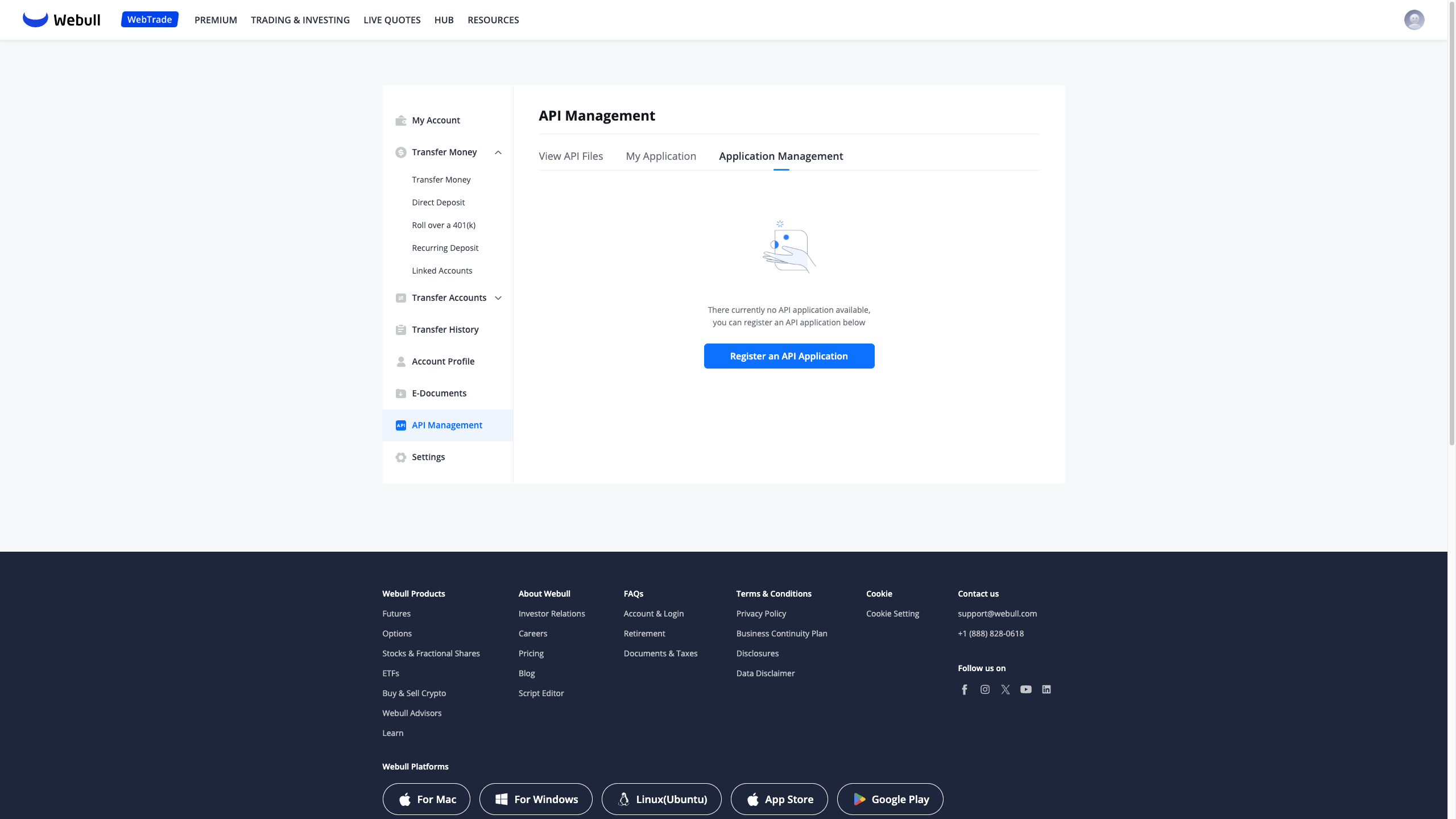Expand the Transfer Accounts section chevron

coord(498,298)
